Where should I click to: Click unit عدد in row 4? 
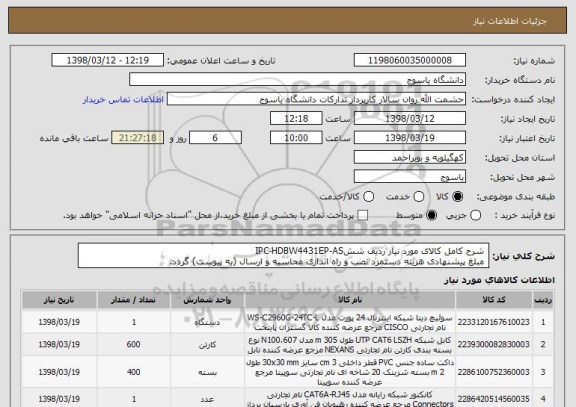pyautogui.click(x=207, y=399)
